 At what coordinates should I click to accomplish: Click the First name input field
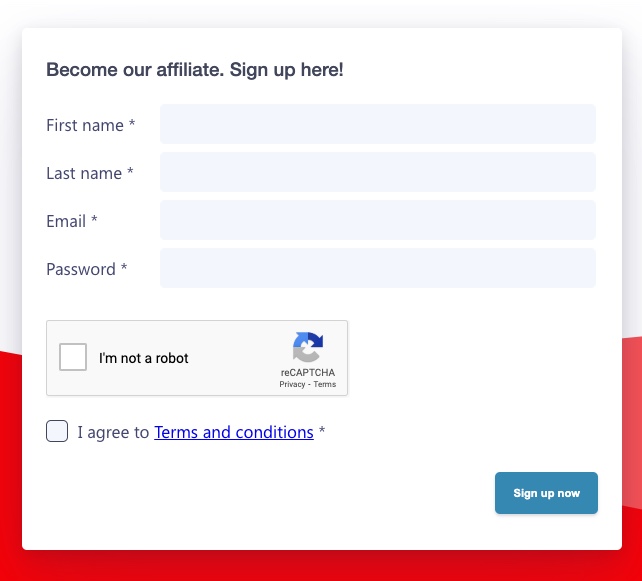point(377,124)
